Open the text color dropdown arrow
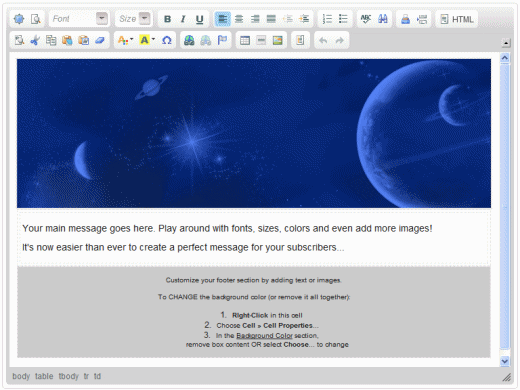The image size is (520, 390). pos(132,40)
